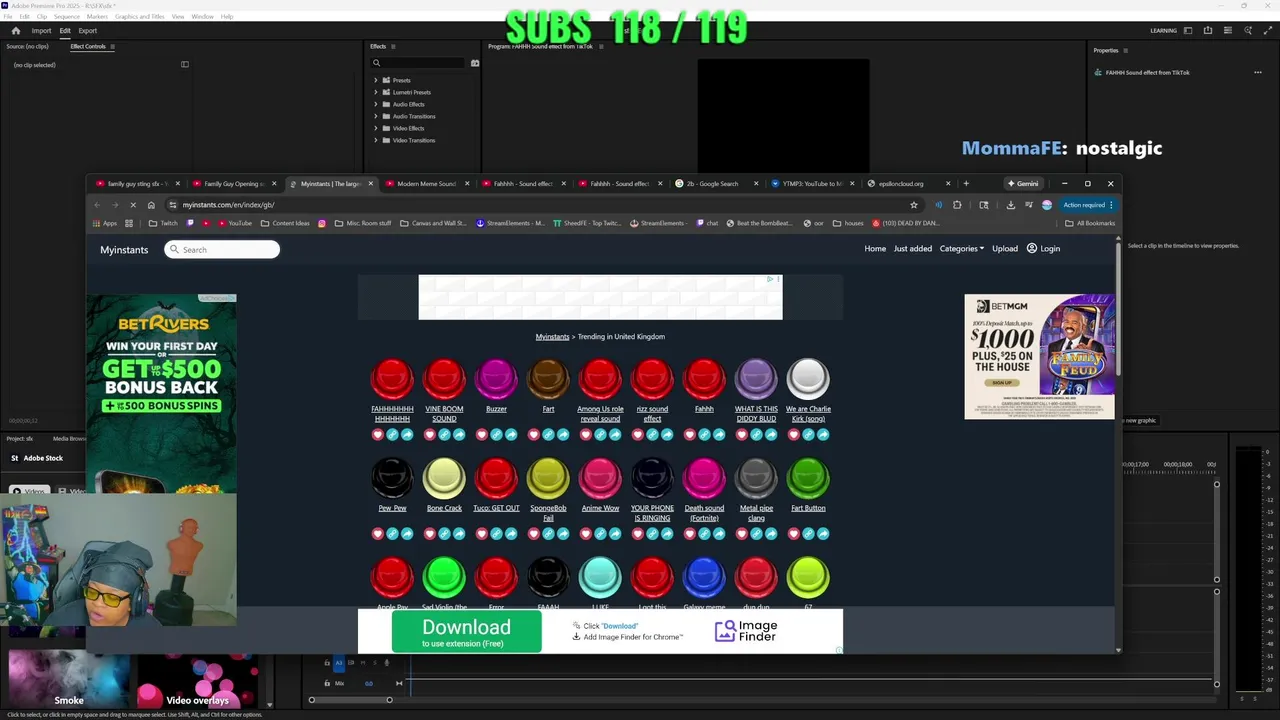Viewport: 1280px width, 720px height.
Task: Open new browser tab with plus icon
Action: coord(965,184)
